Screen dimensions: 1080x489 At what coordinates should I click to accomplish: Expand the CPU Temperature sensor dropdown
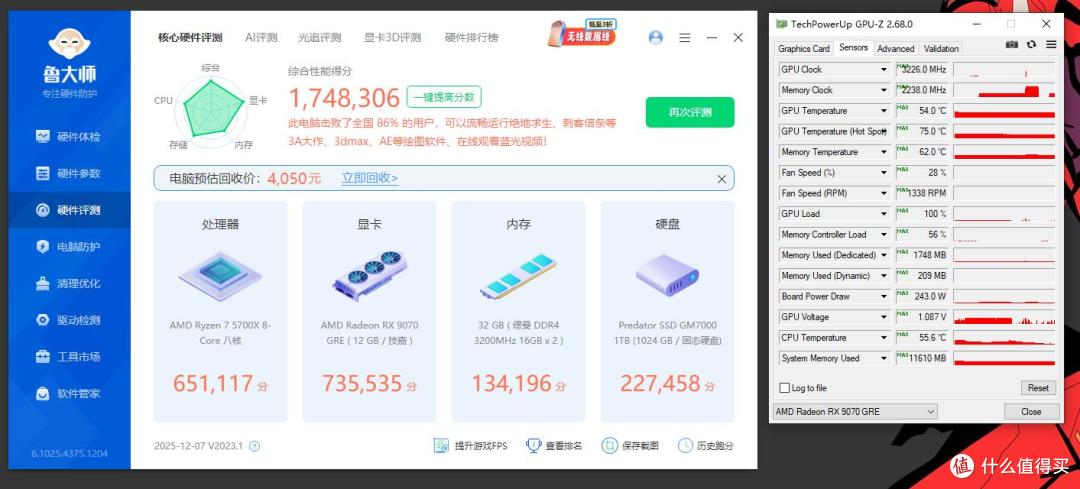click(x=884, y=338)
